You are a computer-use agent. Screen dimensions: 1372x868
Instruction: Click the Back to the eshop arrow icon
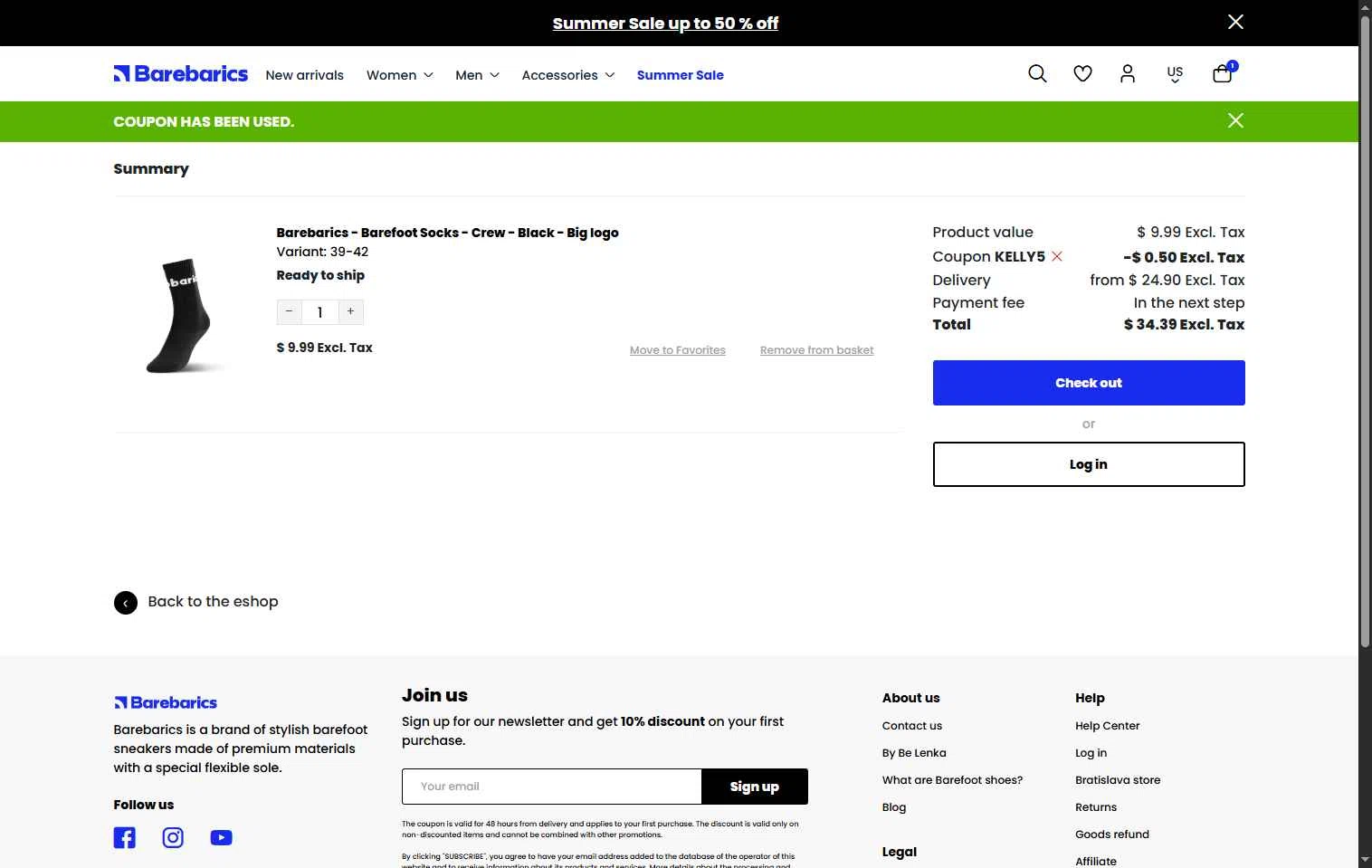click(x=126, y=603)
